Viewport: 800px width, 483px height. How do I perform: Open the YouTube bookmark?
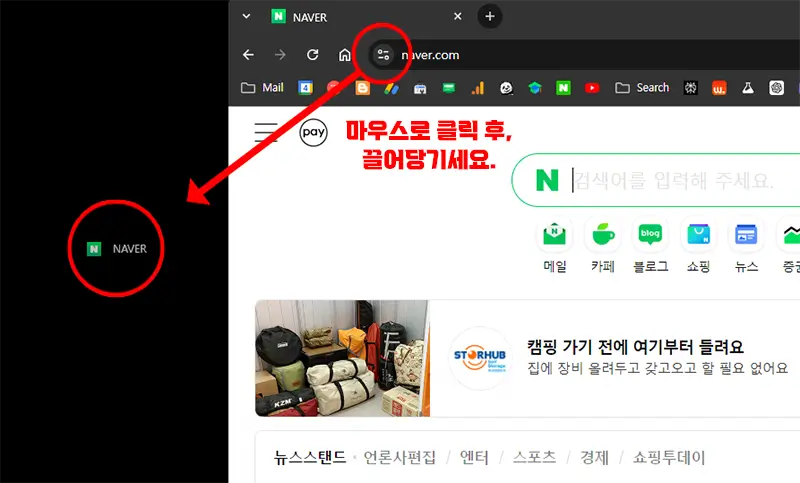click(592, 88)
